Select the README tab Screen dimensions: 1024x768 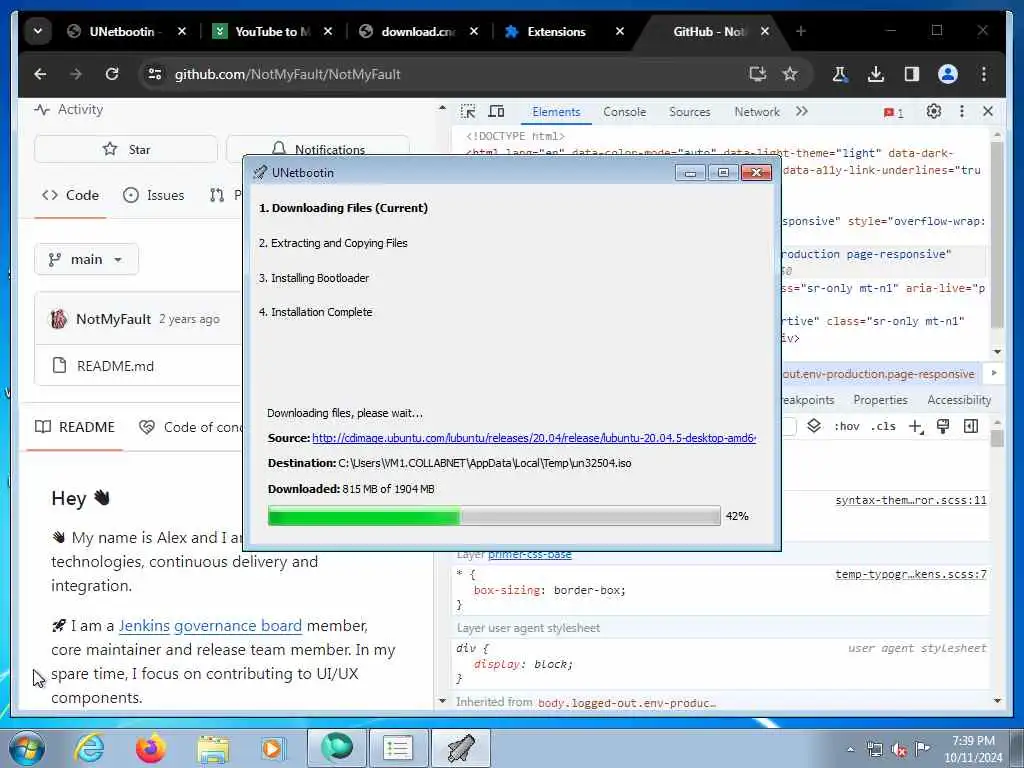74,427
